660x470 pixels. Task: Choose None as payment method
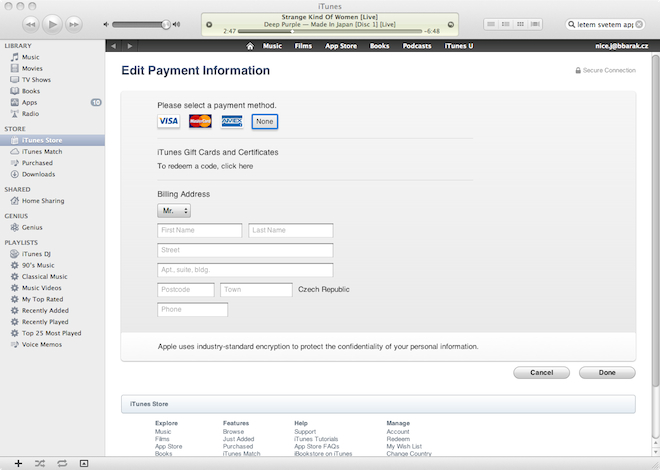pyautogui.click(x=265, y=121)
